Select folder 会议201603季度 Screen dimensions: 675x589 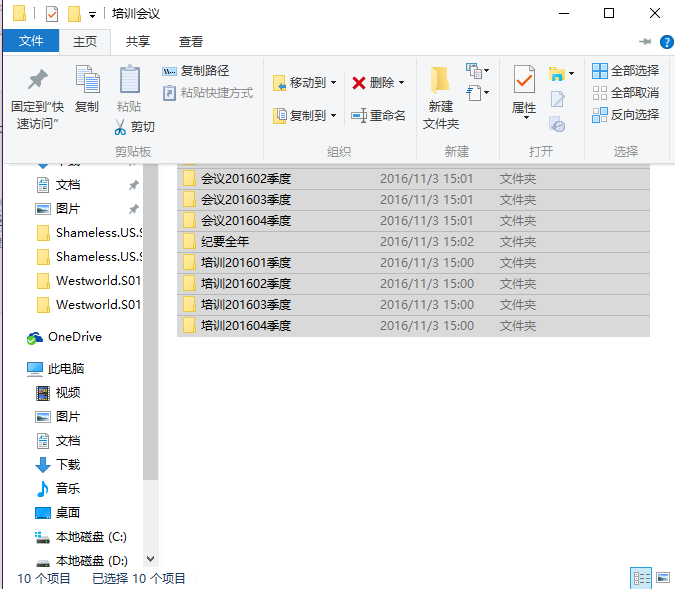413,199
